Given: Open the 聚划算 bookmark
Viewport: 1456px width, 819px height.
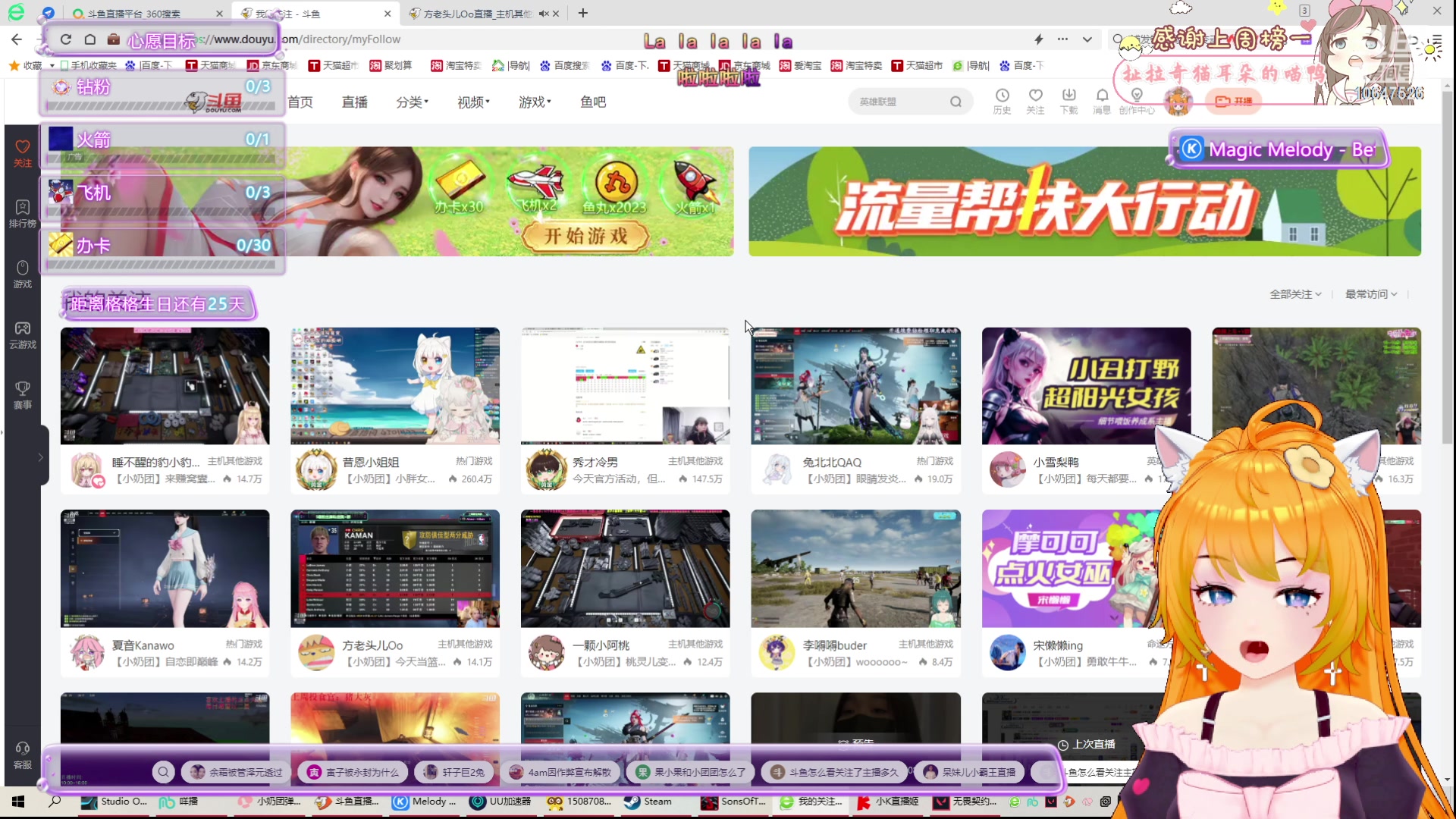Looking at the screenshot, I should pyautogui.click(x=391, y=66).
